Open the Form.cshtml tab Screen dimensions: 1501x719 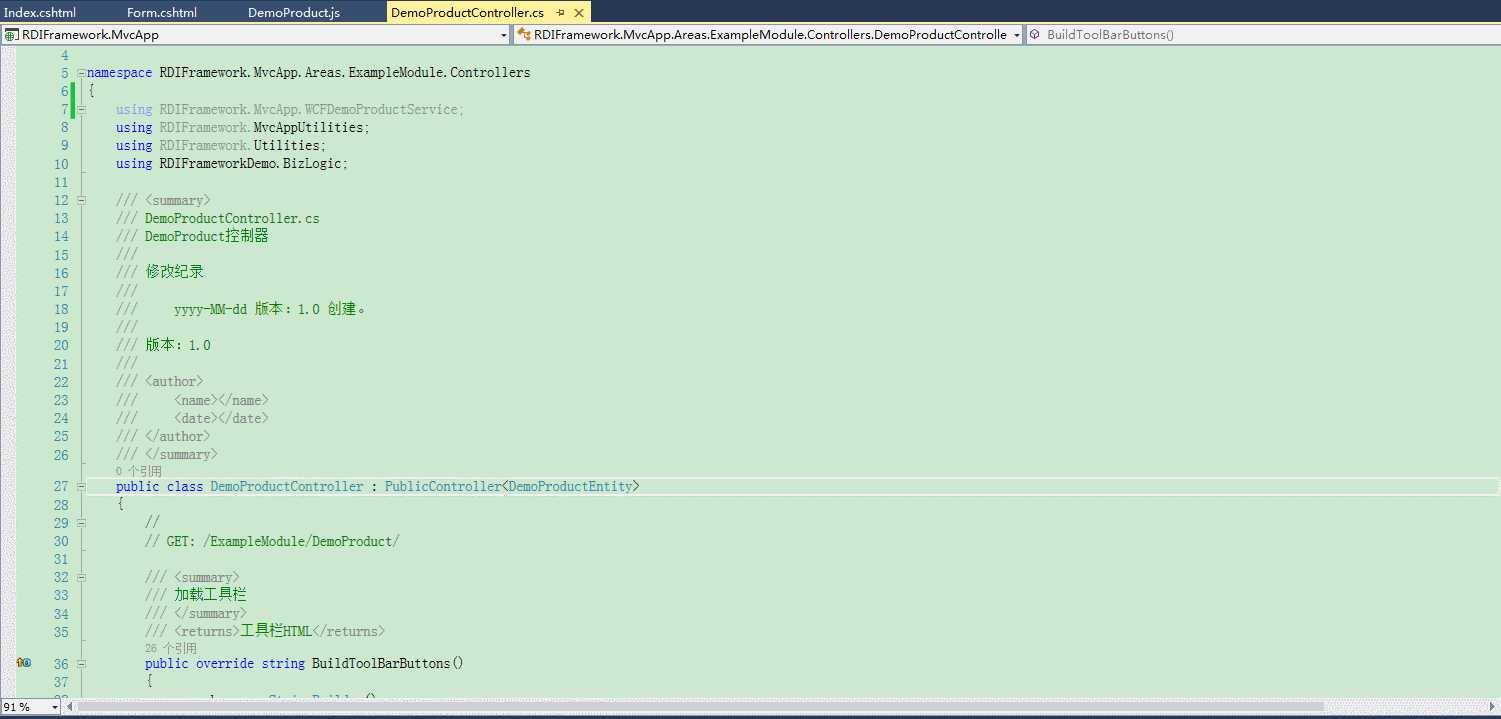point(162,12)
